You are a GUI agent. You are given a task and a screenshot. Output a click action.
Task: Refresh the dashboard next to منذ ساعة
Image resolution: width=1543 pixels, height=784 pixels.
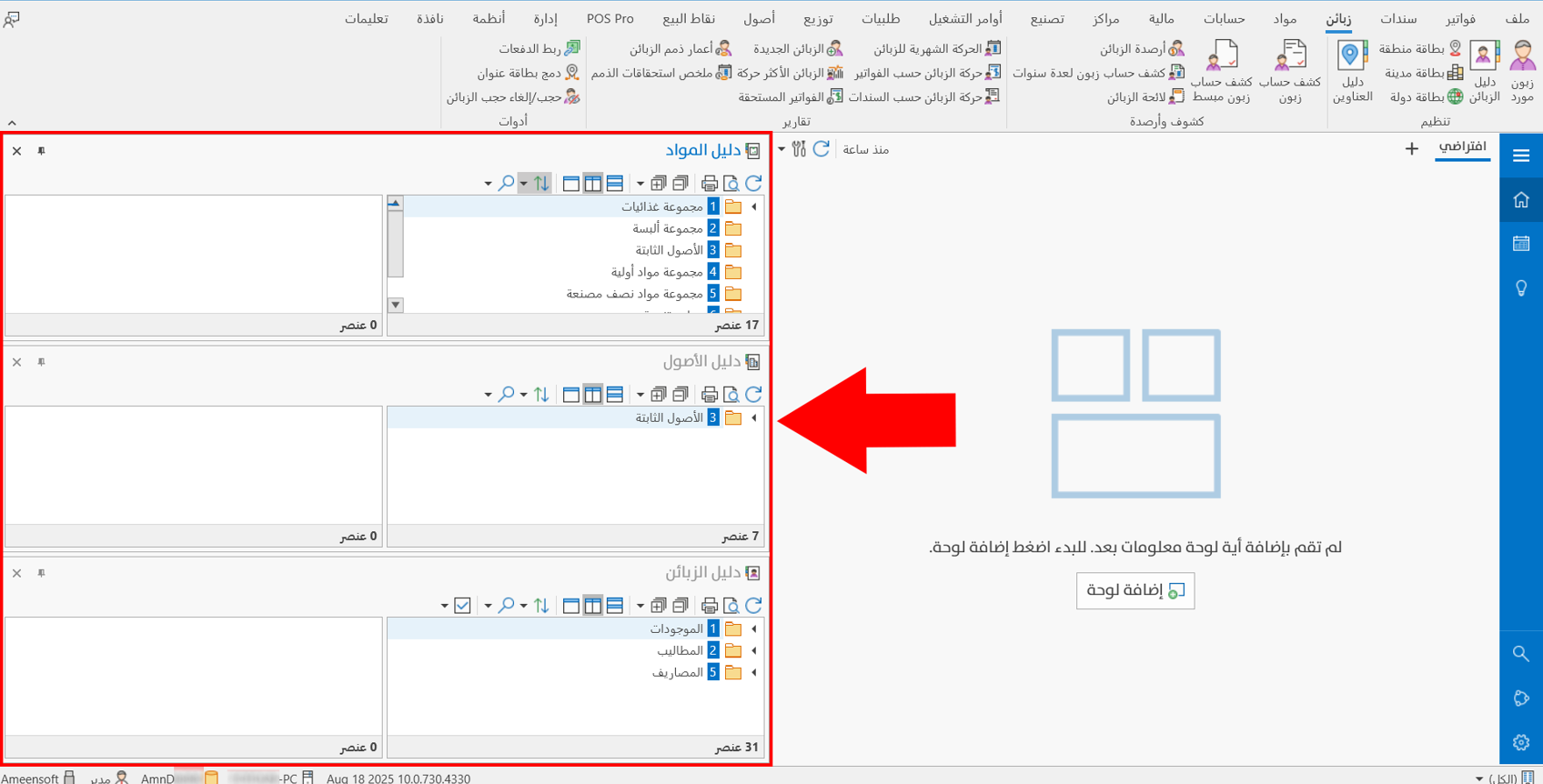pyautogui.click(x=822, y=149)
